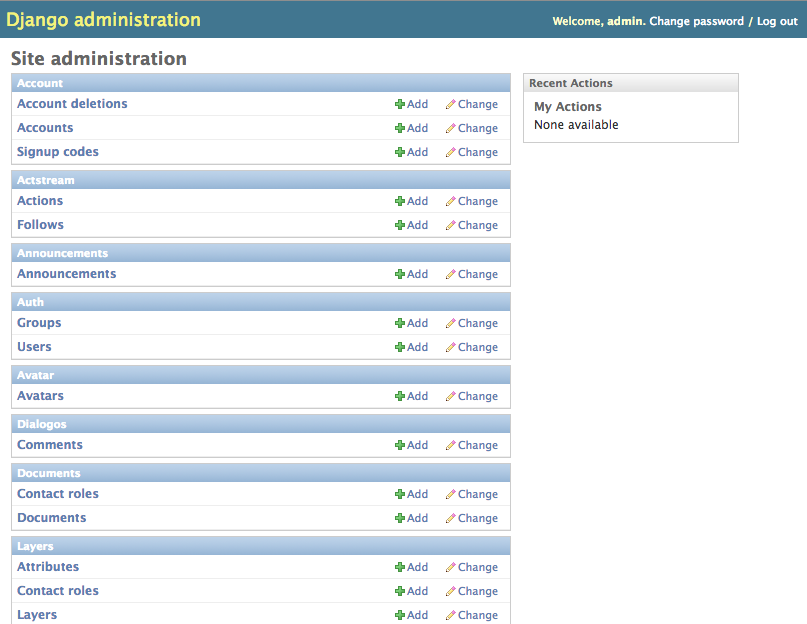Open the Follows model link
Screen dimensions: 807x624
tap(40, 225)
